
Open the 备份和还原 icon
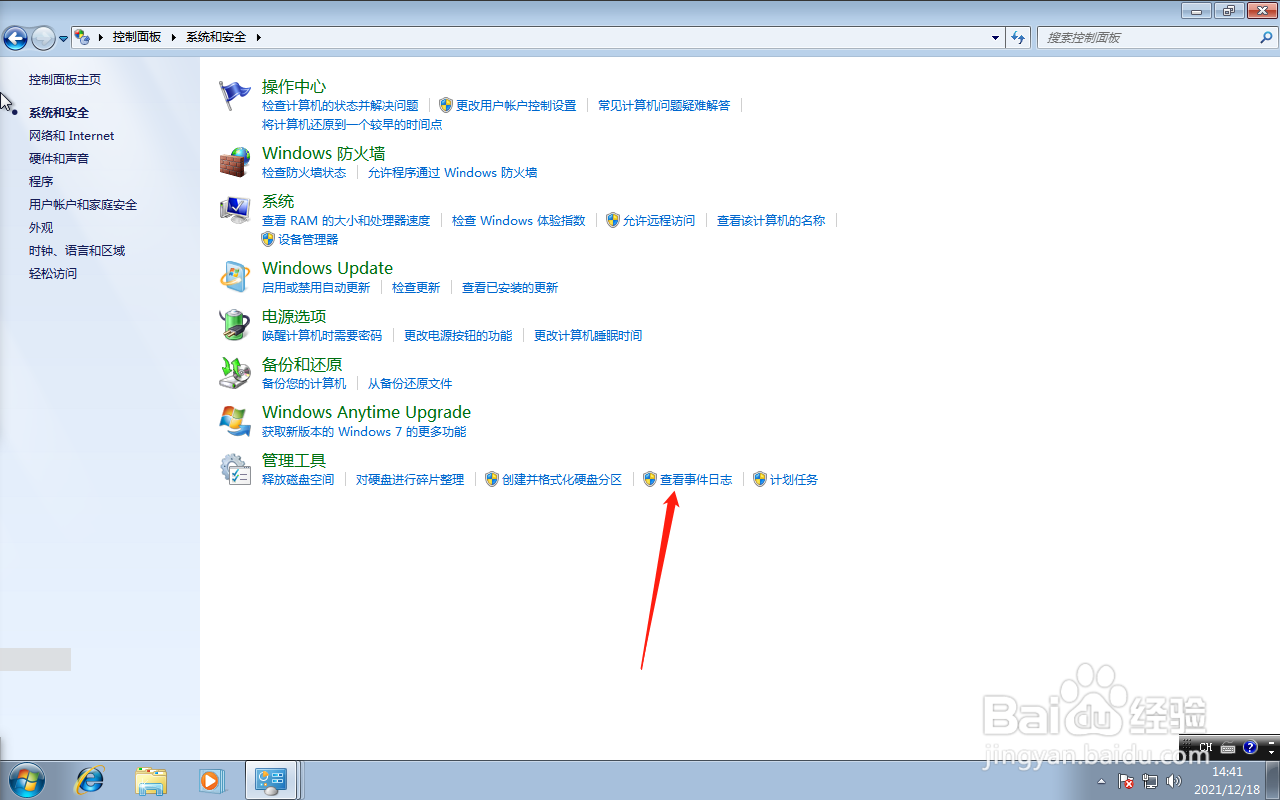point(235,373)
